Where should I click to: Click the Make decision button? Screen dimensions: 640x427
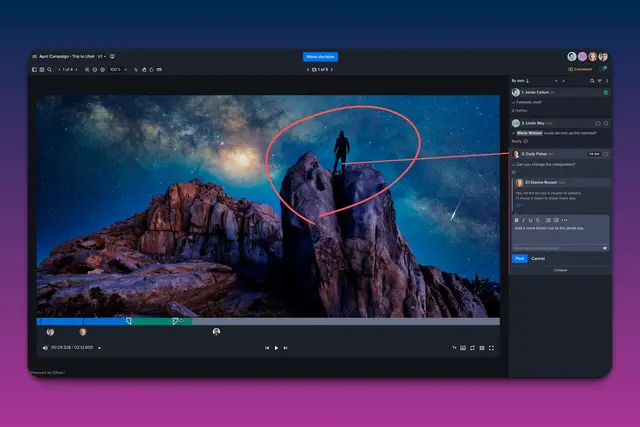(320, 57)
